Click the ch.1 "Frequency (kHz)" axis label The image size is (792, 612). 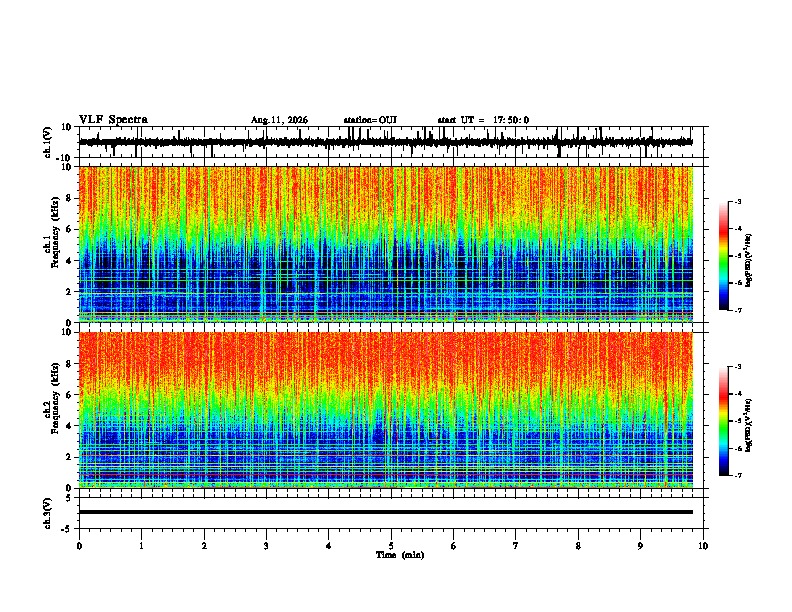55,232
